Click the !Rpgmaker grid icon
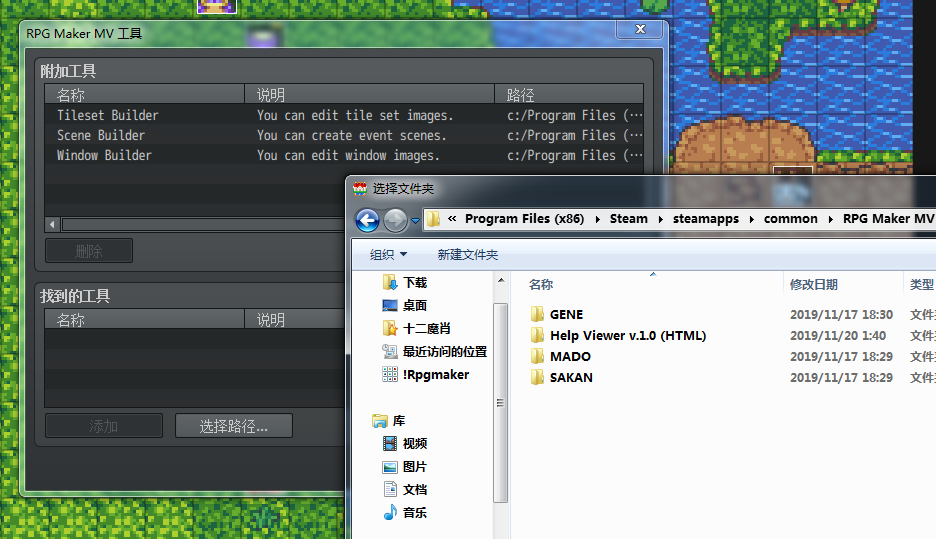Screen dimensions: 936x539 (390, 374)
